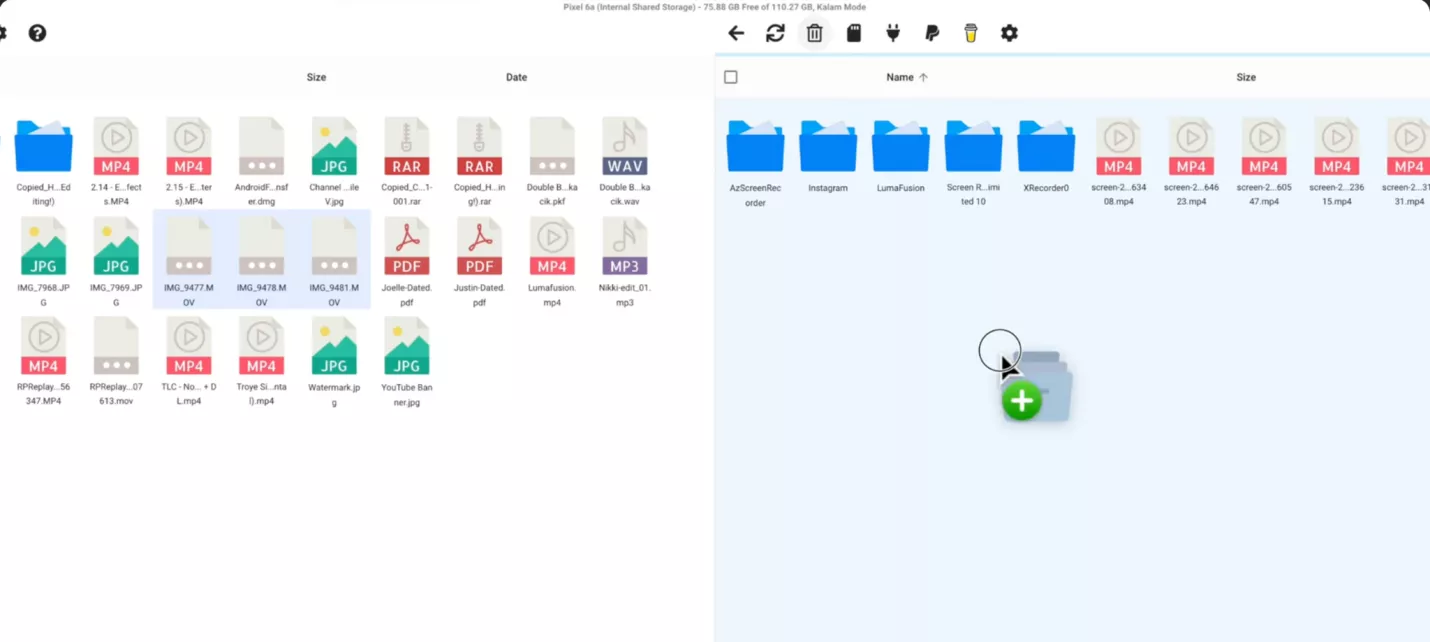Image resolution: width=1430 pixels, height=642 pixels.
Task: Click the plug MTP mode icon
Action: pos(893,33)
